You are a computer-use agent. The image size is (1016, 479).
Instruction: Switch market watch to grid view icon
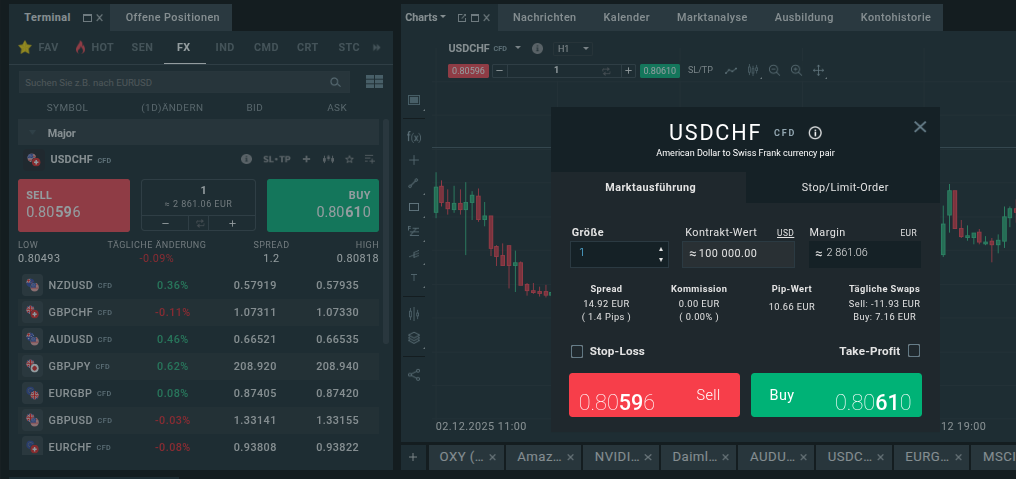[375, 82]
